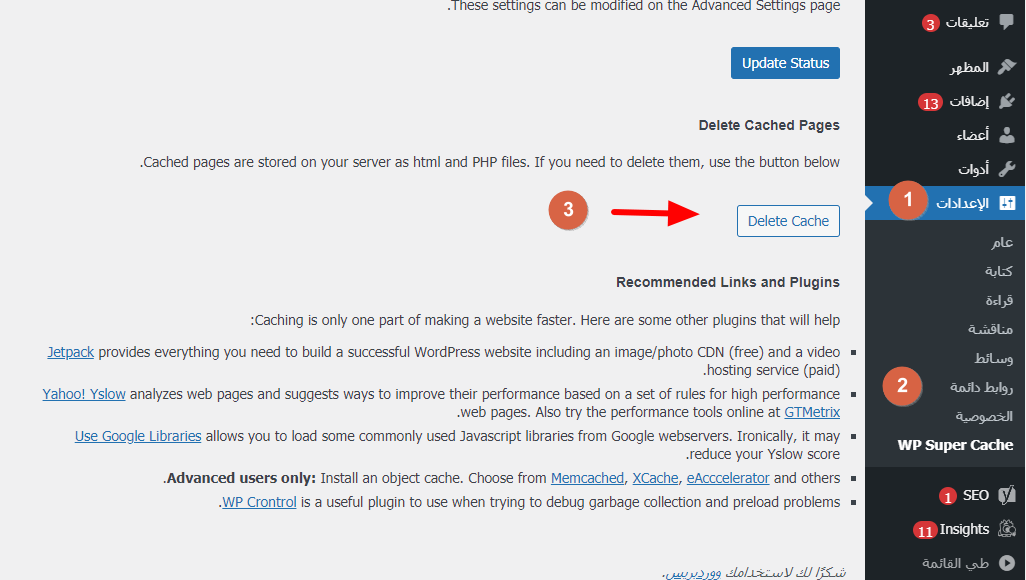This screenshot has height=580, width=1026.
Task: Open the عام general settings submenu
Action: pos(1002,242)
